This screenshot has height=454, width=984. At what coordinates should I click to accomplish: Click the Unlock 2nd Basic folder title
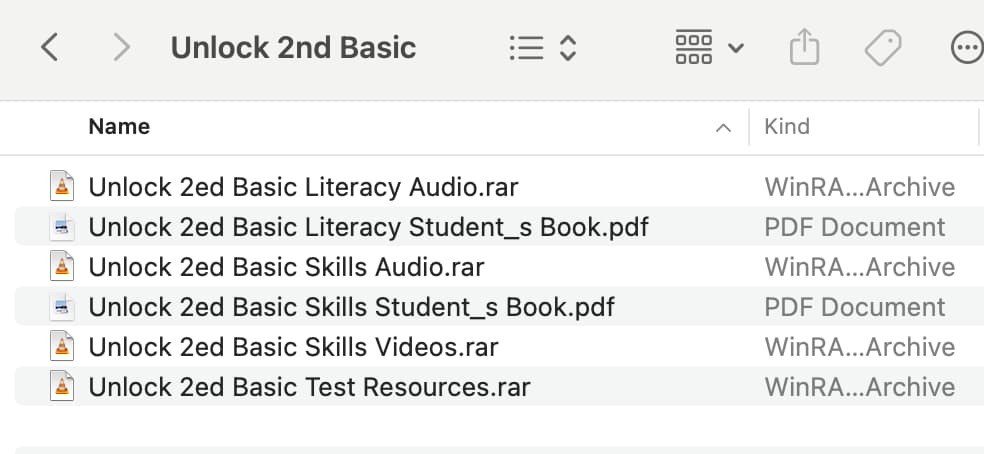293,48
